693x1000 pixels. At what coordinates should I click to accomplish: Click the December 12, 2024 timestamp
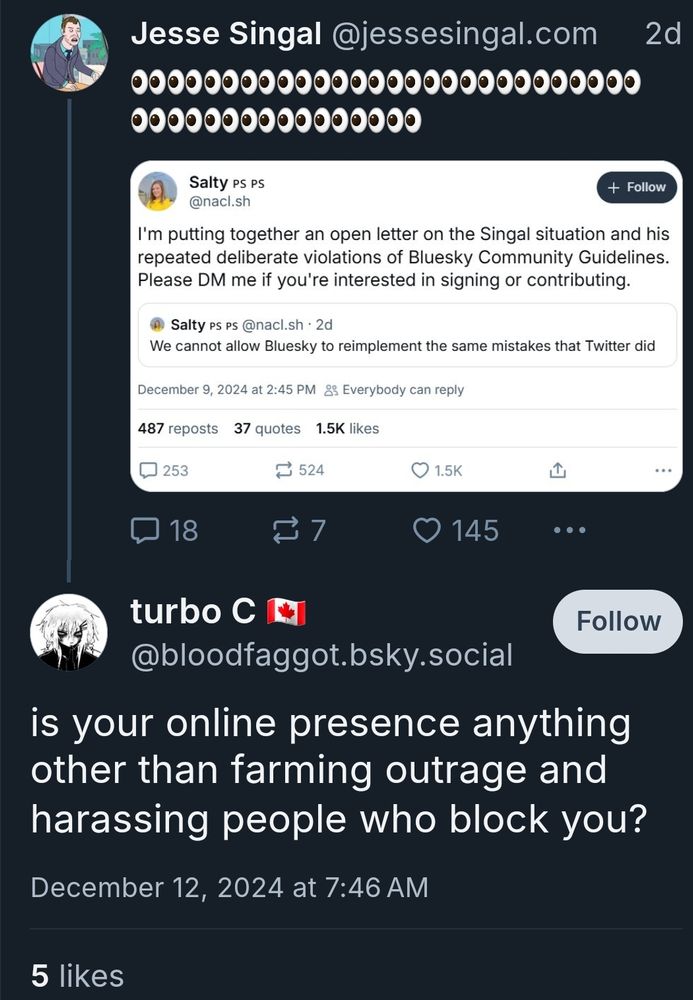(229, 887)
